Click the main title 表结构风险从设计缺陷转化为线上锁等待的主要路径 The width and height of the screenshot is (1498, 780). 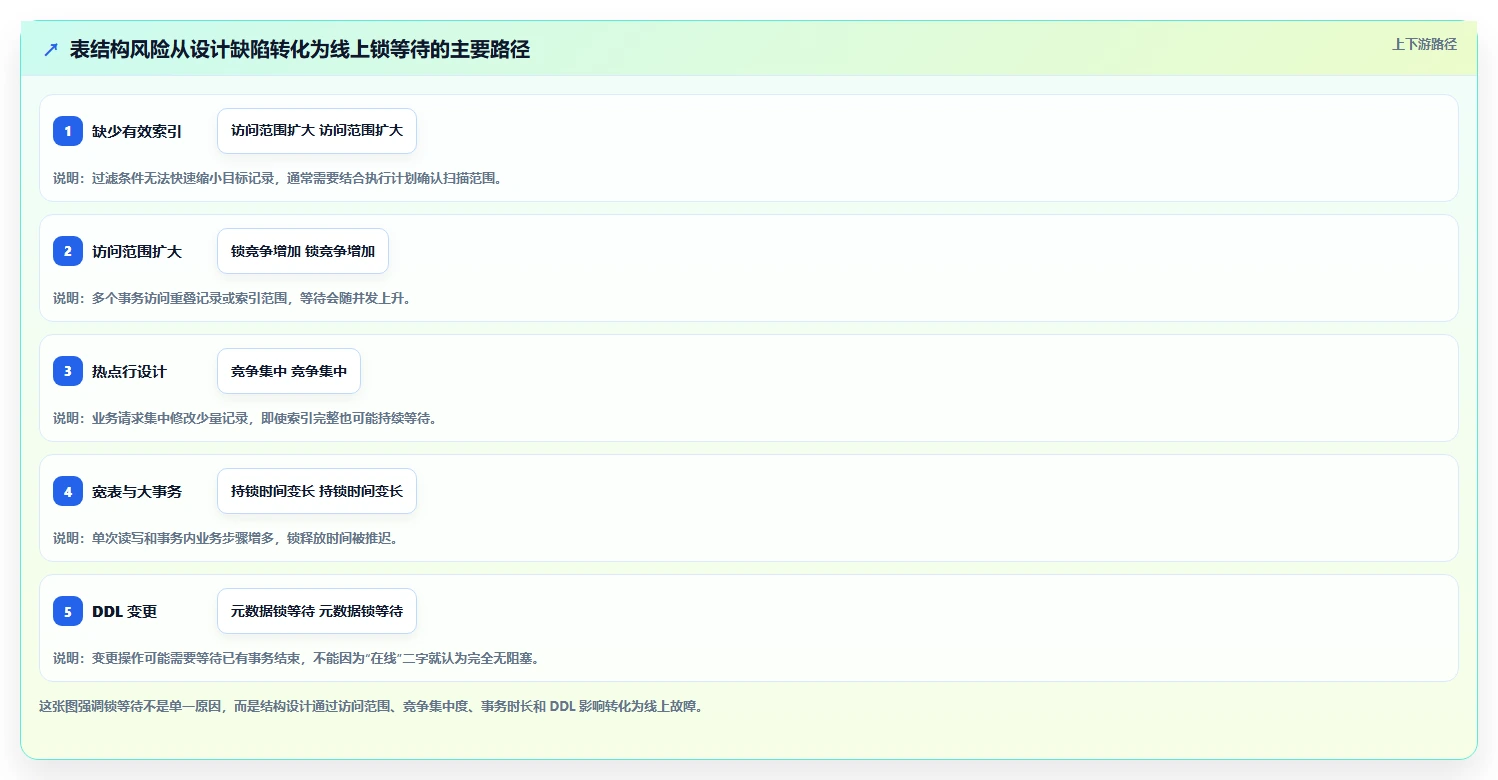(300, 49)
